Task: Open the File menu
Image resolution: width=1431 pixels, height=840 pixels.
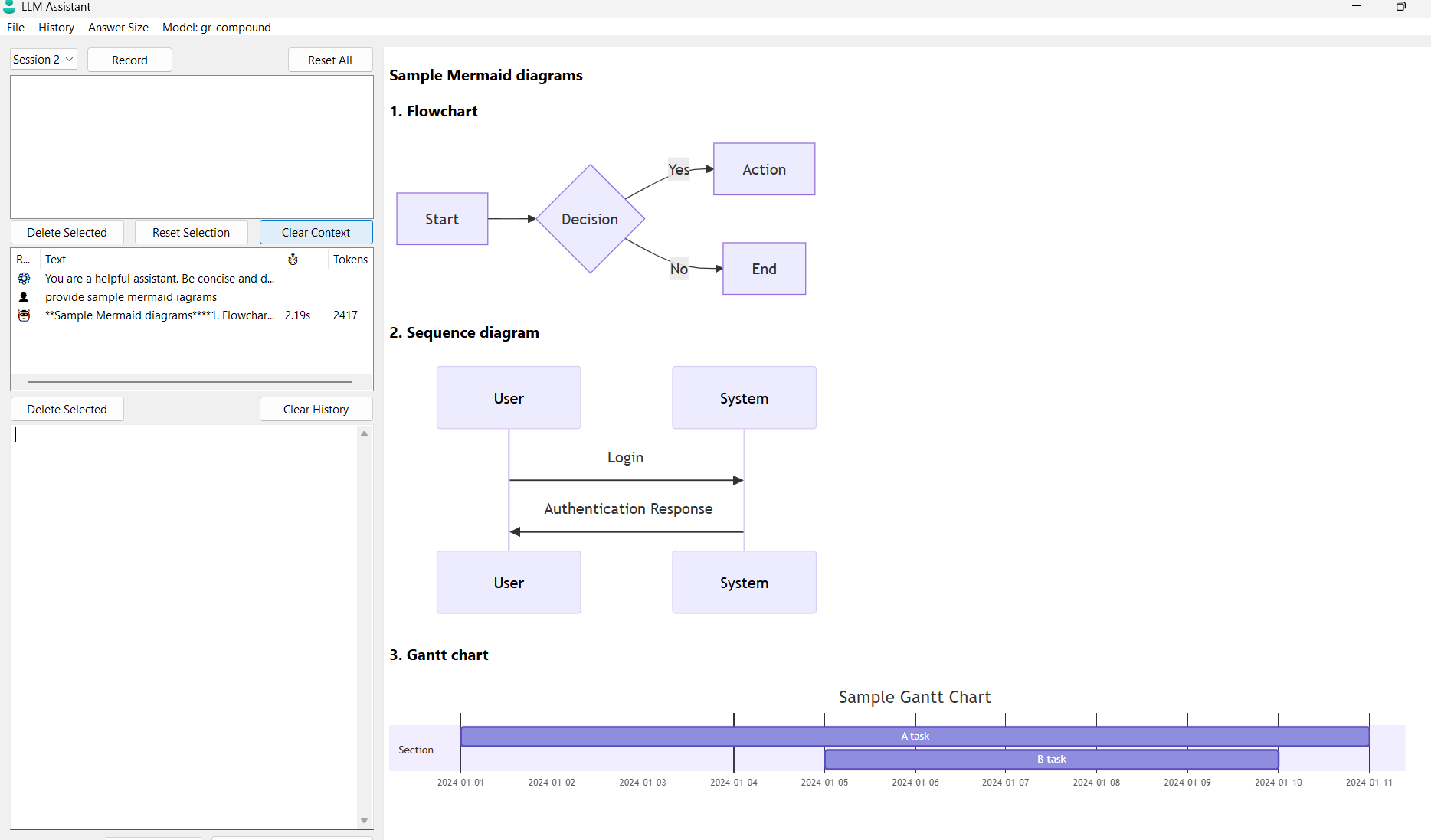Action: pos(15,28)
